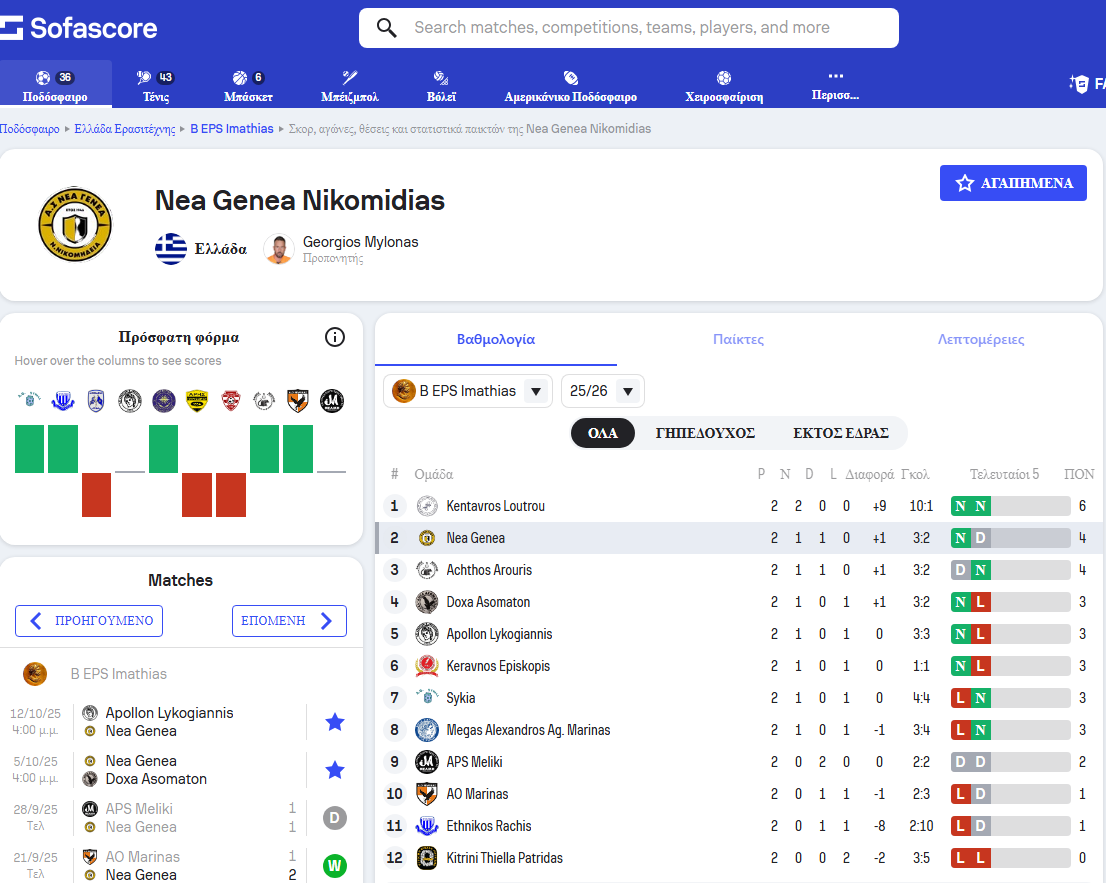The image size is (1106, 883).
Task: Add team to favorites with ΑΓΑΠΗΜΕΝΑ button
Action: click(1013, 183)
